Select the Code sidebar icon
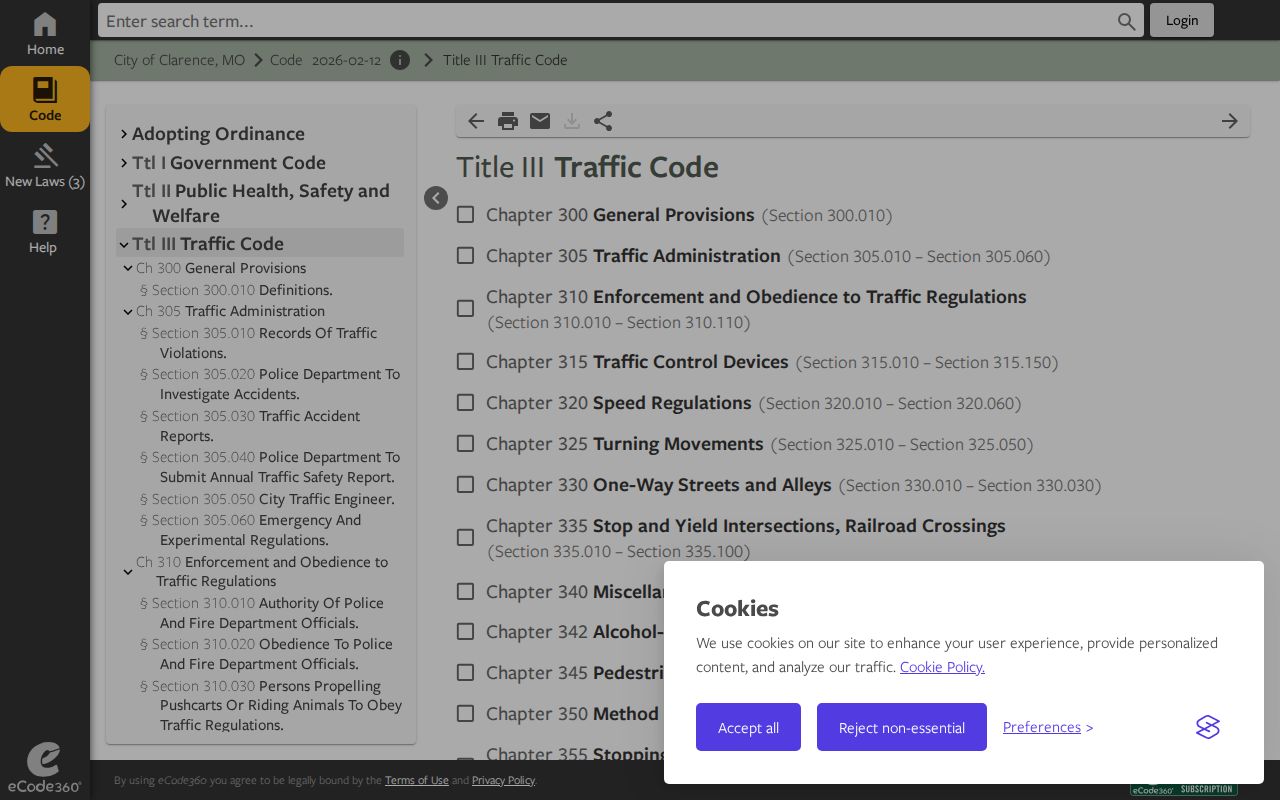The image size is (1280, 800). [x=45, y=99]
